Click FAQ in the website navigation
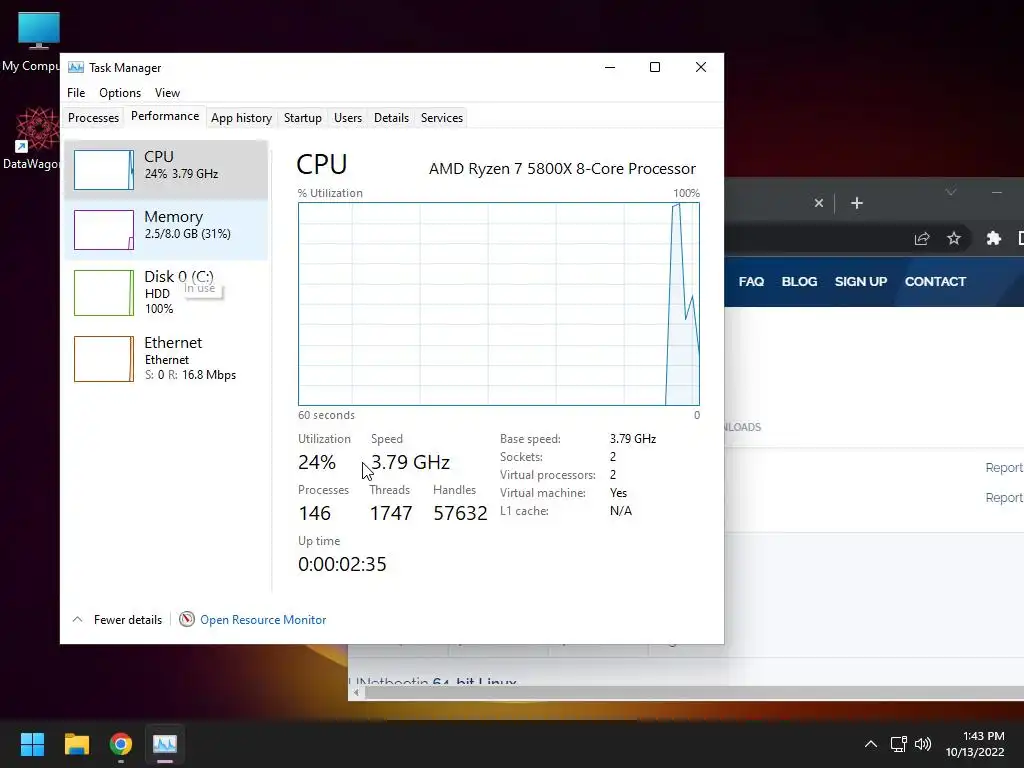This screenshot has width=1024, height=768. (751, 281)
